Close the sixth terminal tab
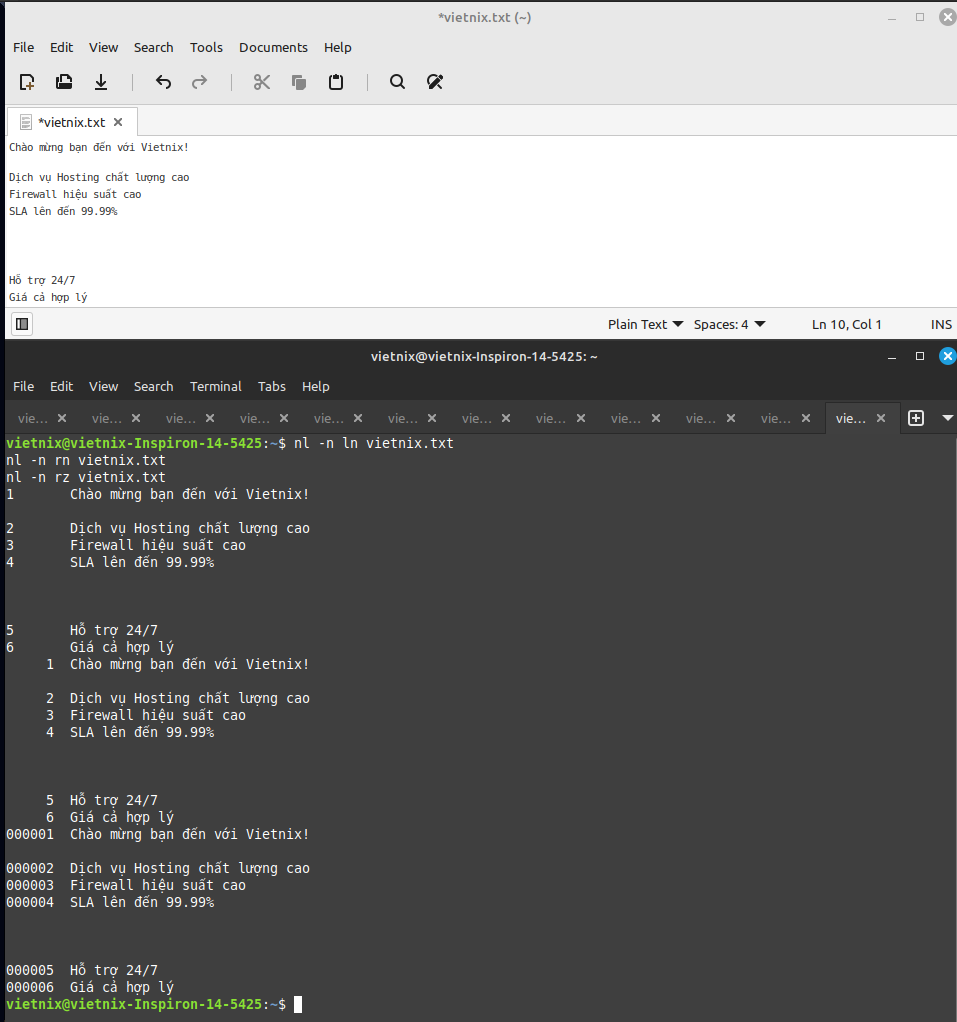The width and height of the screenshot is (957, 1022). coord(432,418)
